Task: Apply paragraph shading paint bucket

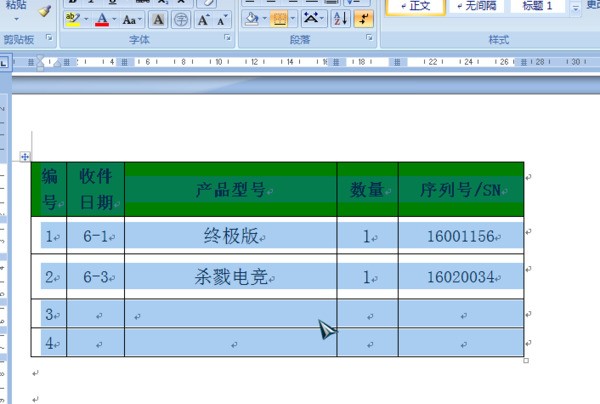Action: tap(251, 19)
